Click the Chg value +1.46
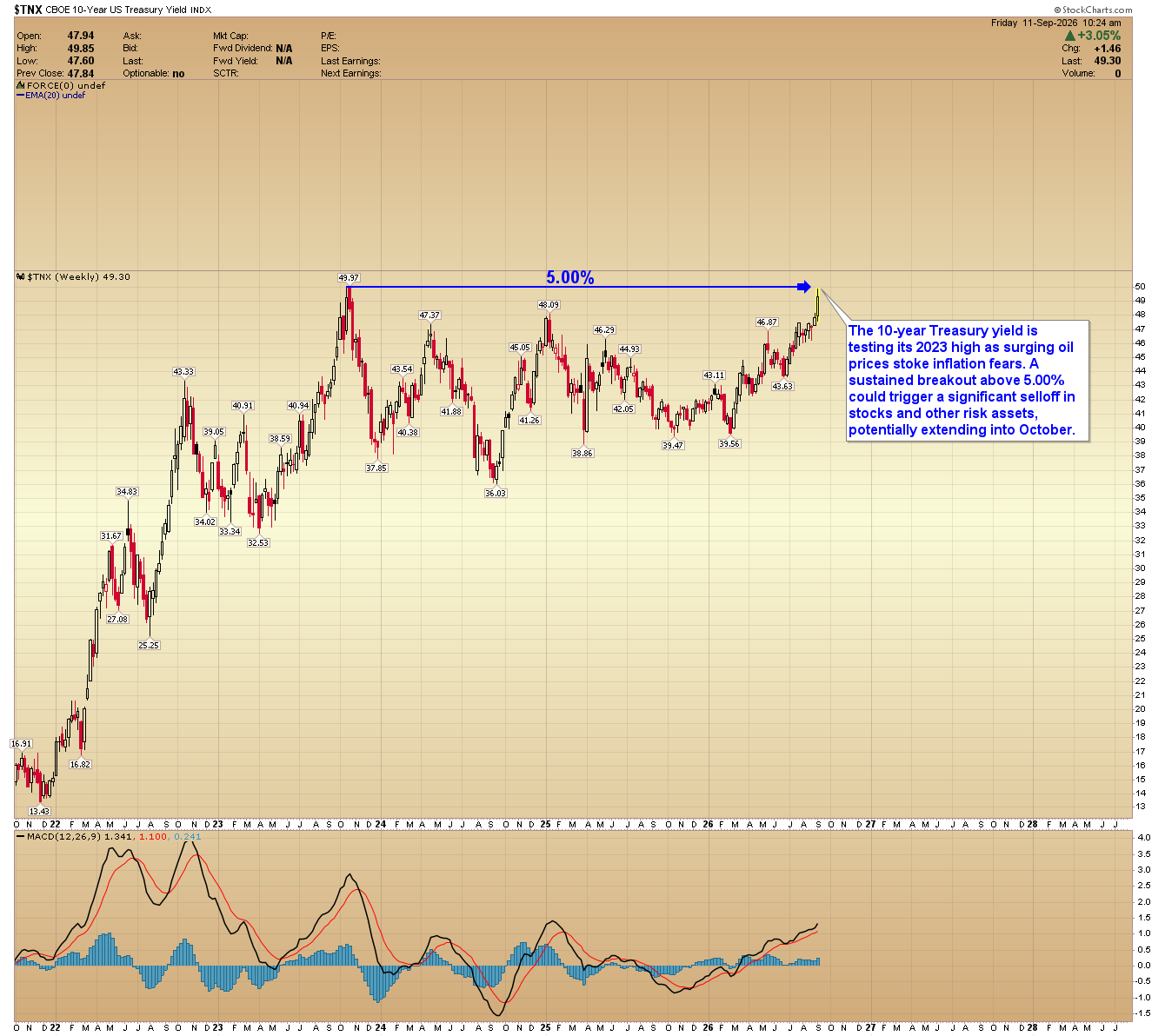Screen dimensions: 1165x1036 coord(1107,49)
